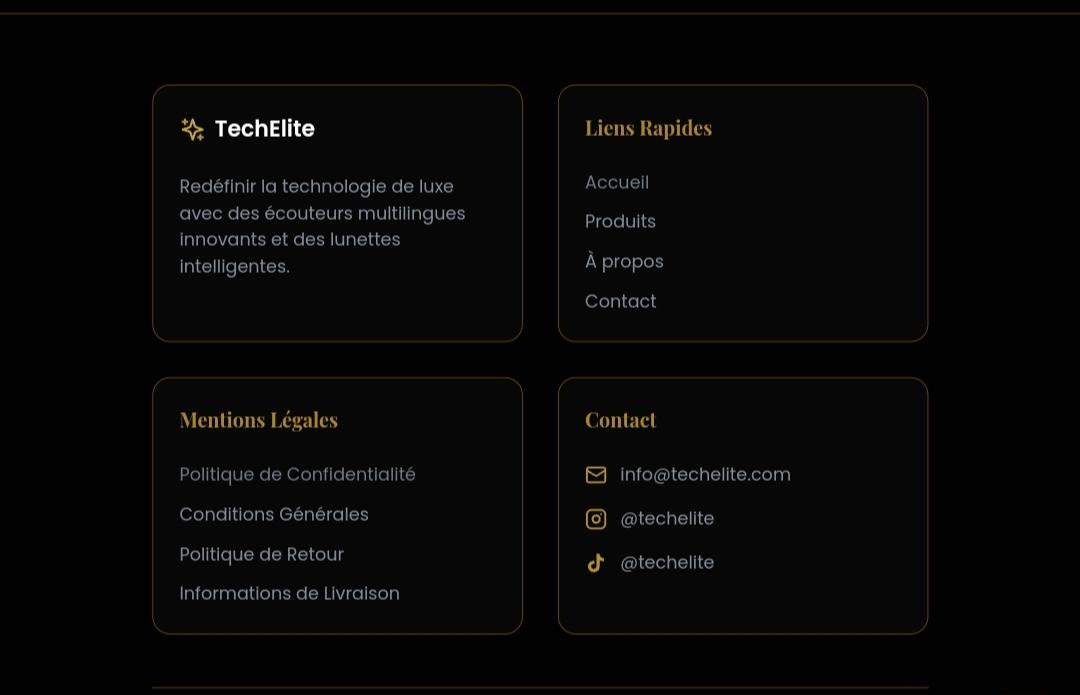The image size is (1080, 695).
Task: Open the TikTok @techelite handle
Action: pos(667,563)
